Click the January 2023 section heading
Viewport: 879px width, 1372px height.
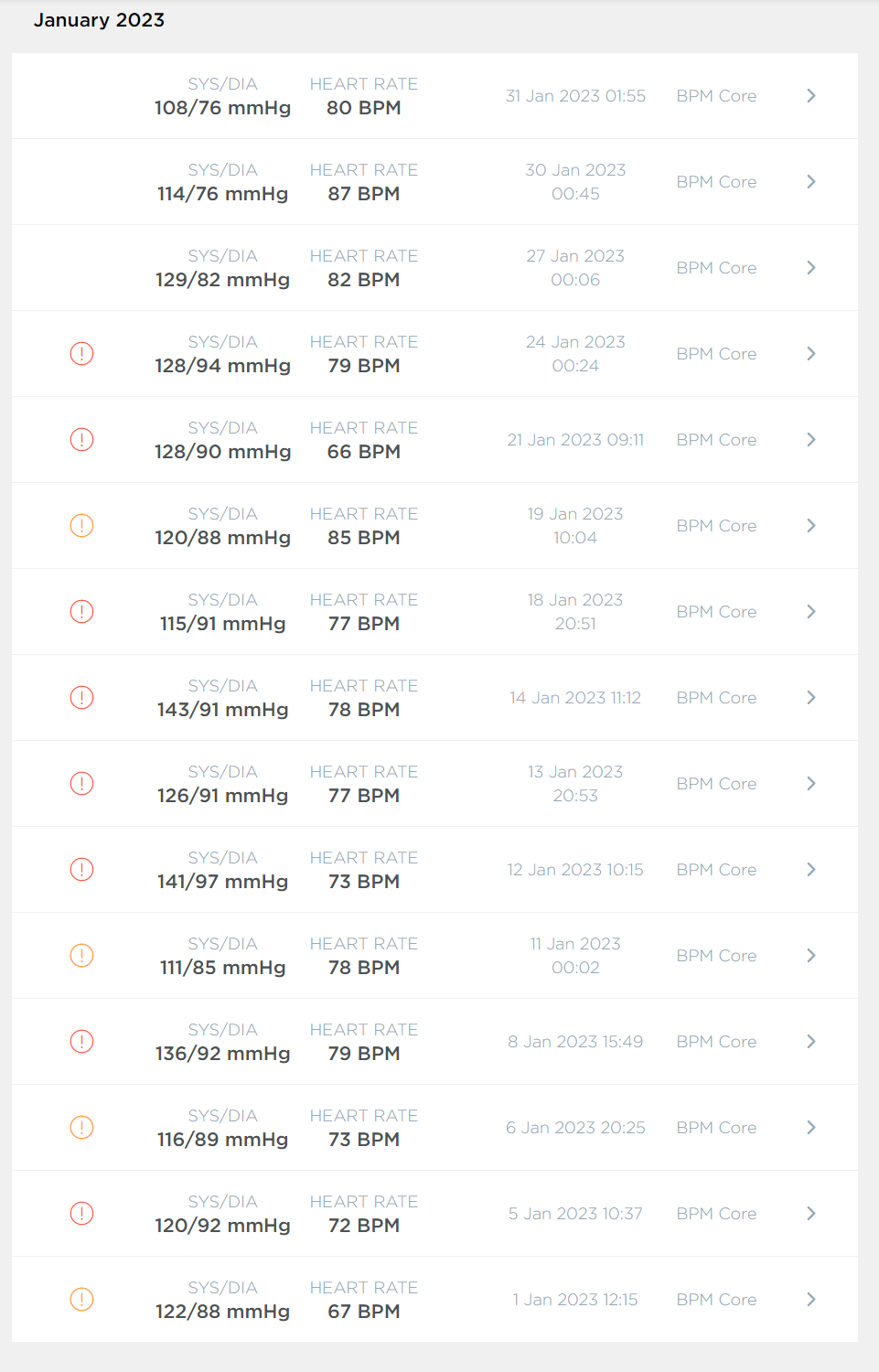99,20
